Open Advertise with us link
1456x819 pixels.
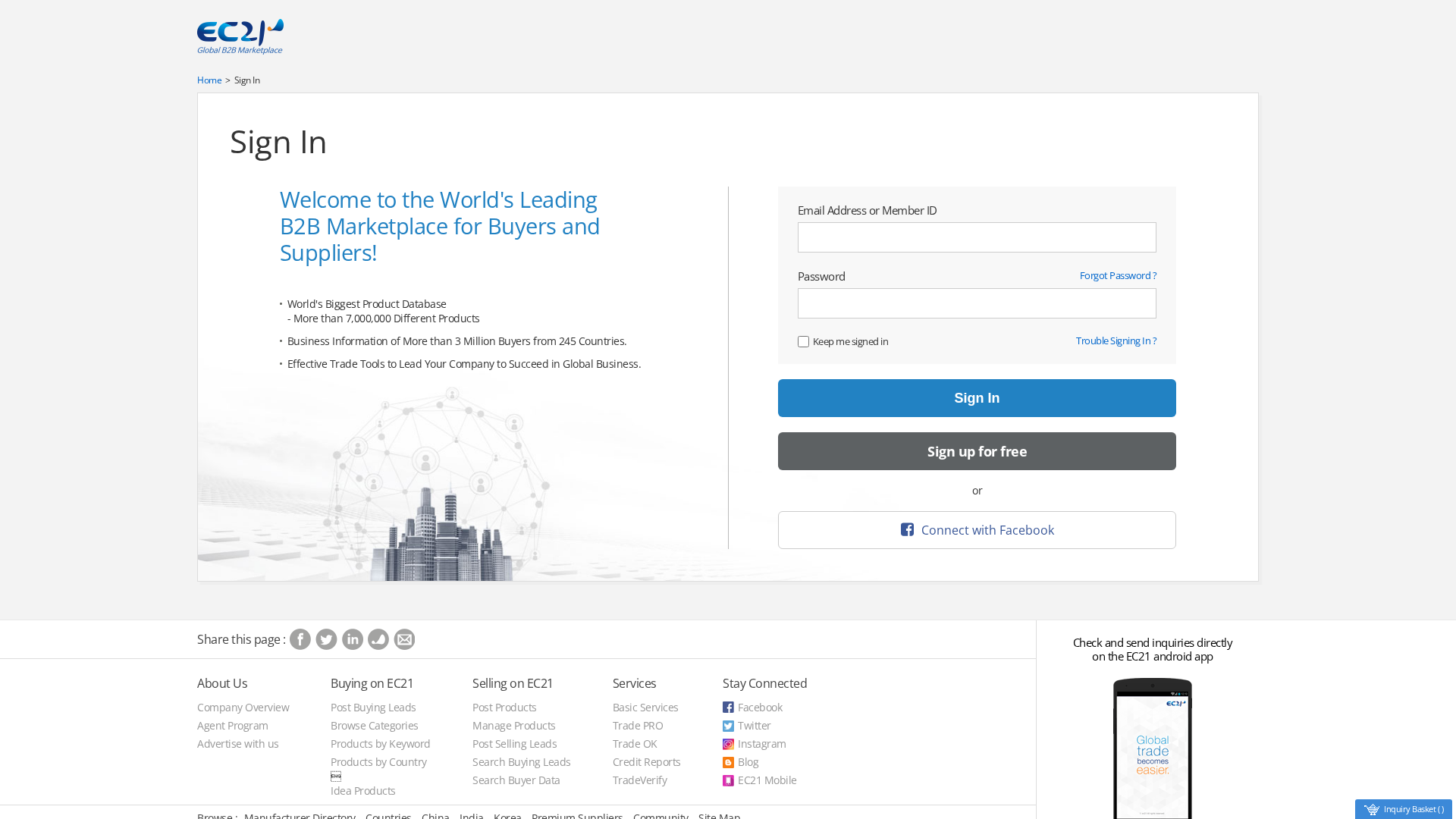pos(237,744)
